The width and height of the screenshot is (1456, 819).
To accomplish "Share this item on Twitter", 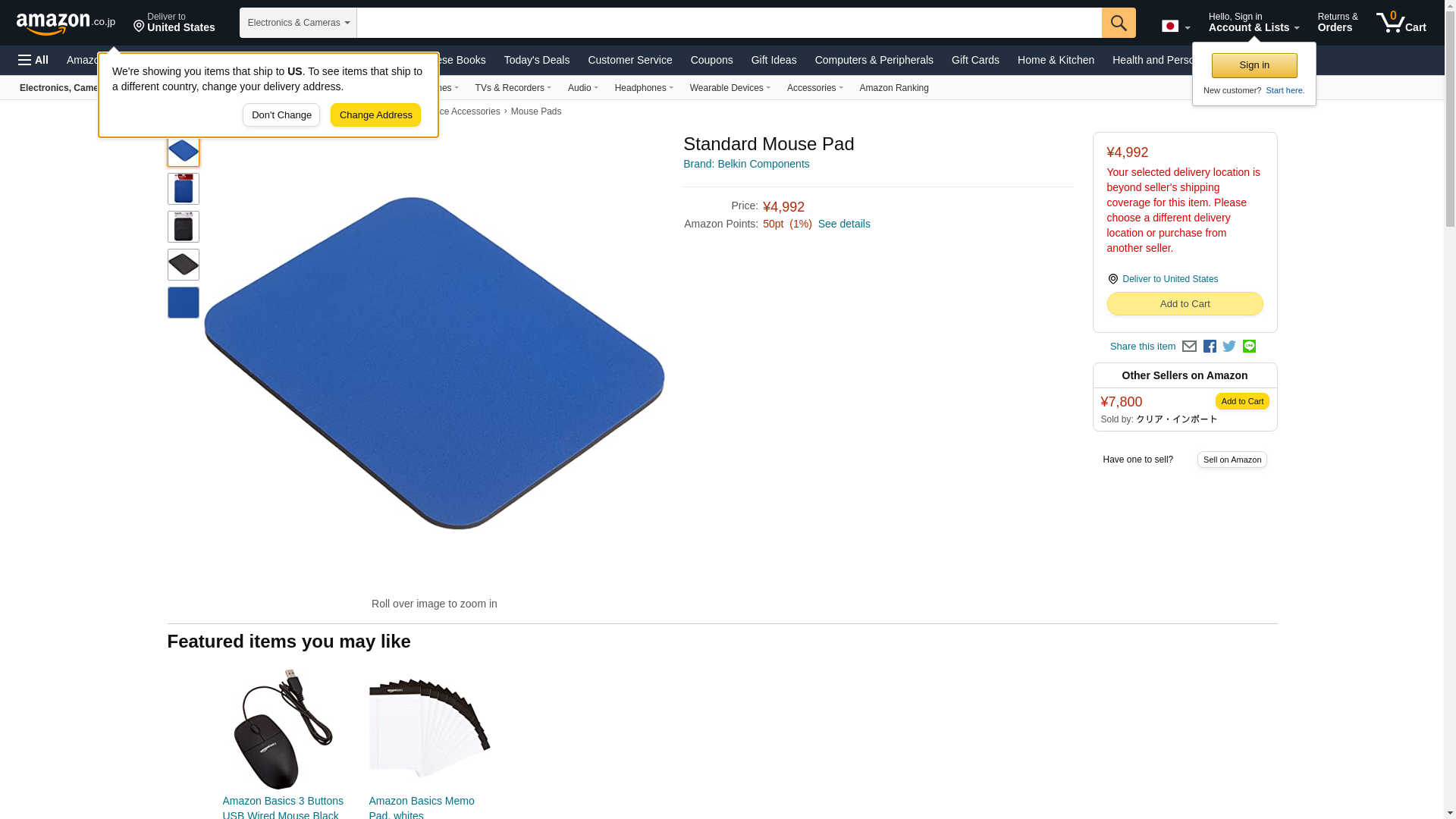I will pyautogui.click(x=1229, y=347).
